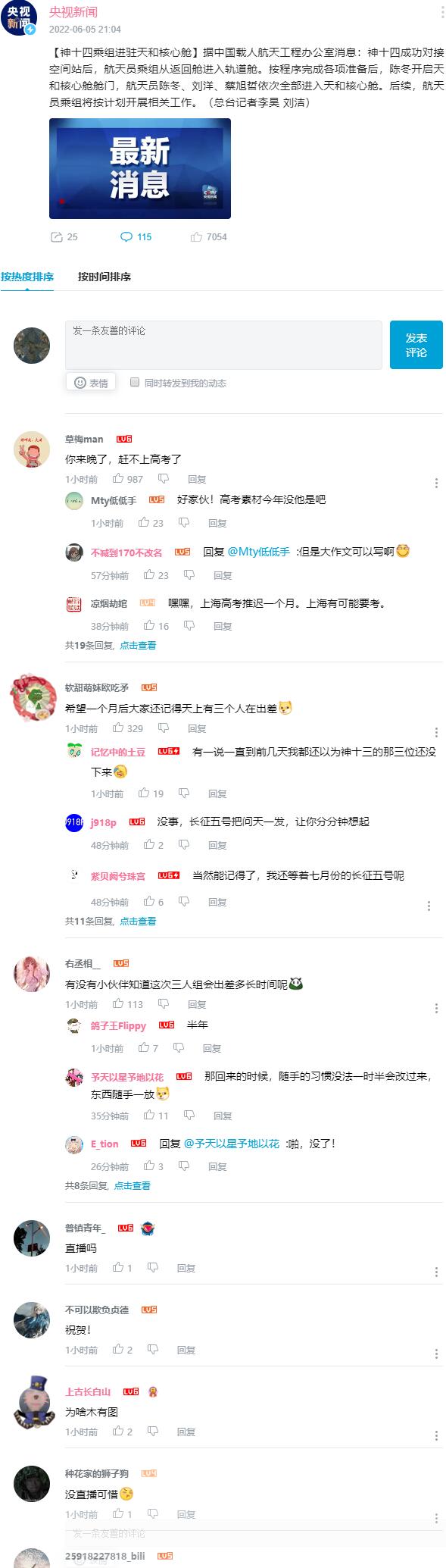
Task: Dislike 草莓man's comment
Action: click(163, 479)
